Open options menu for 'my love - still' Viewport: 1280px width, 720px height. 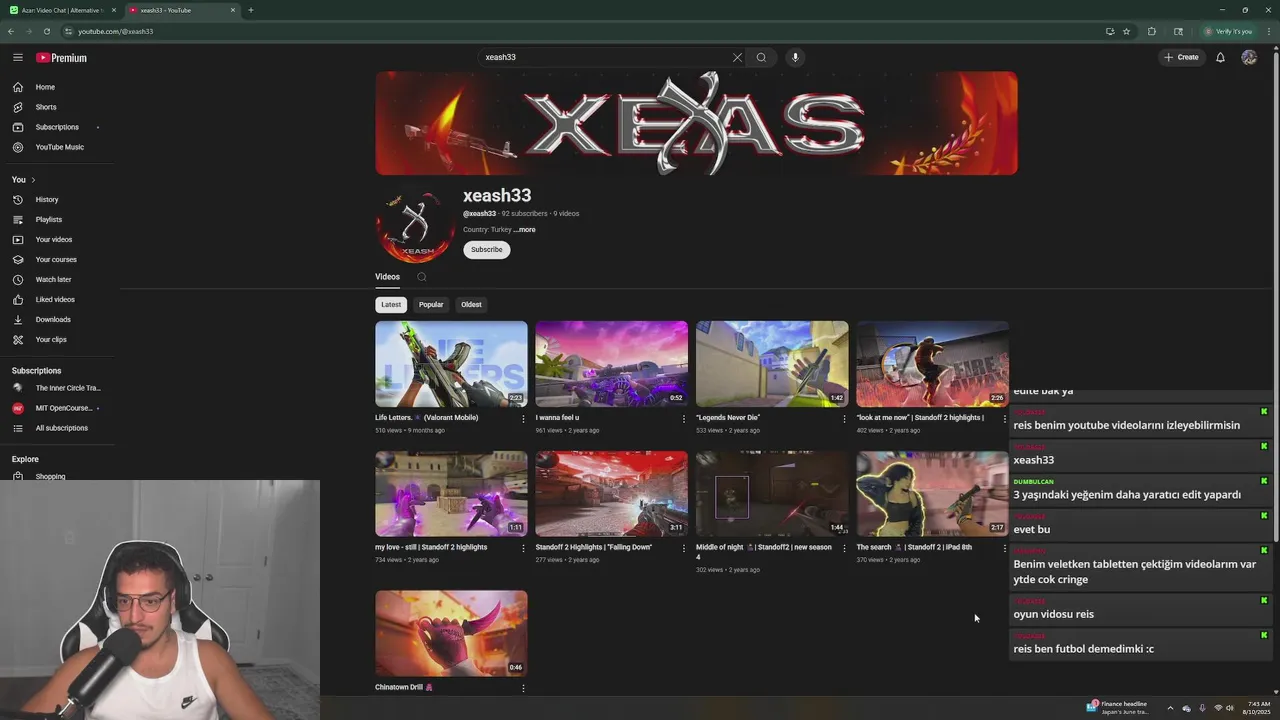(x=523, y=548)
